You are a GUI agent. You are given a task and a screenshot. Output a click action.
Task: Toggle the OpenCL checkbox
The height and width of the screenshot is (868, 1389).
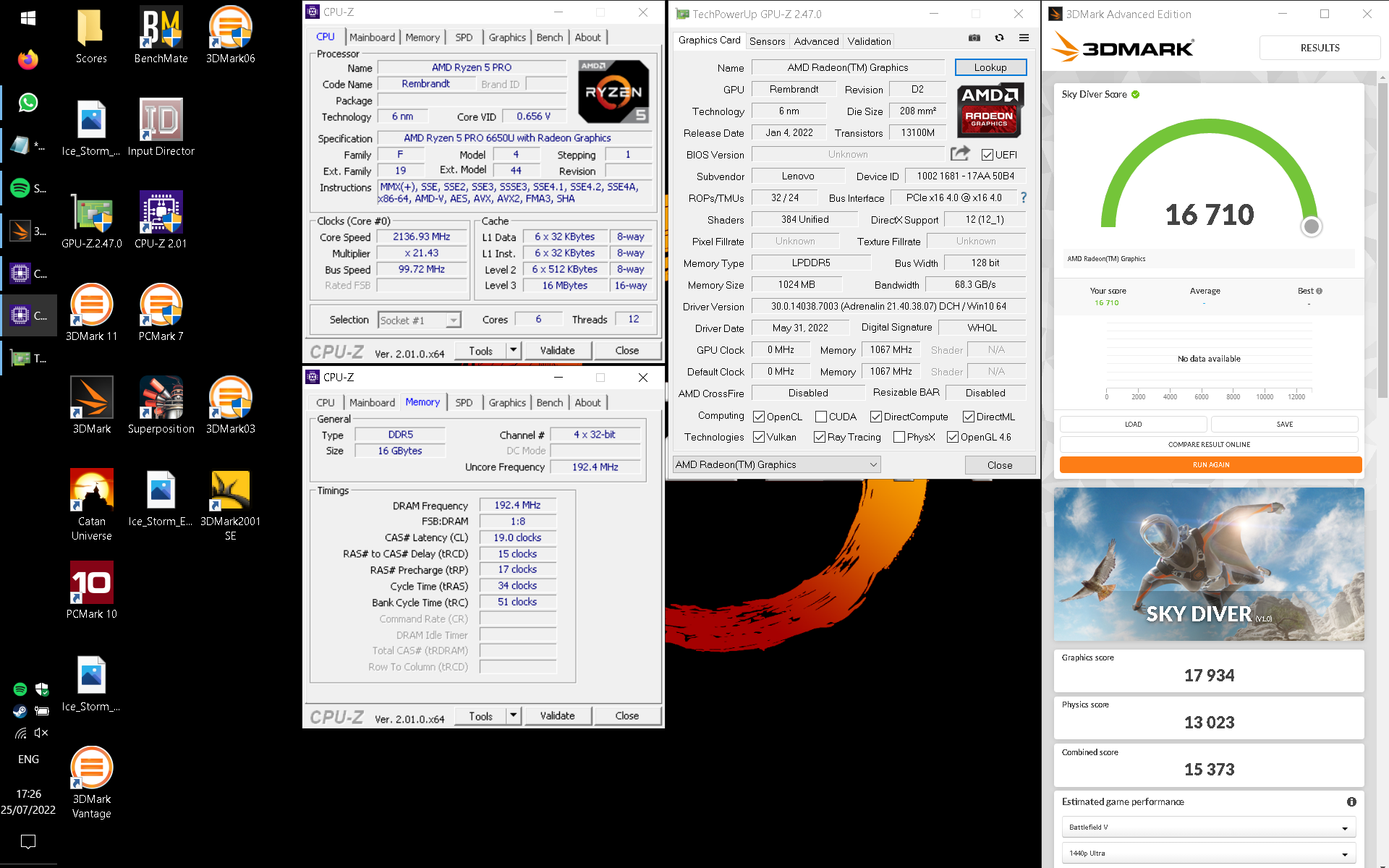pyautogui.click(x=759, y=417)
